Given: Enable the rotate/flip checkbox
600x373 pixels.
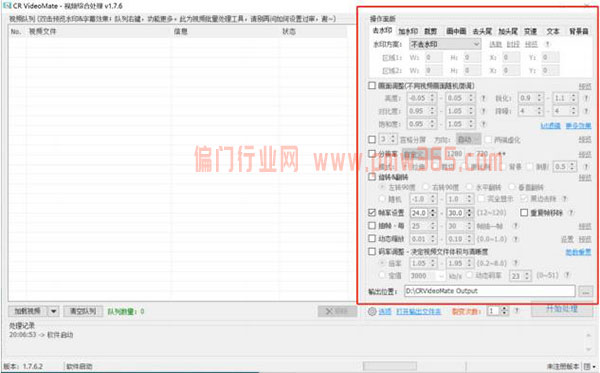Looking at the screenshot, I should pos(372,177).
